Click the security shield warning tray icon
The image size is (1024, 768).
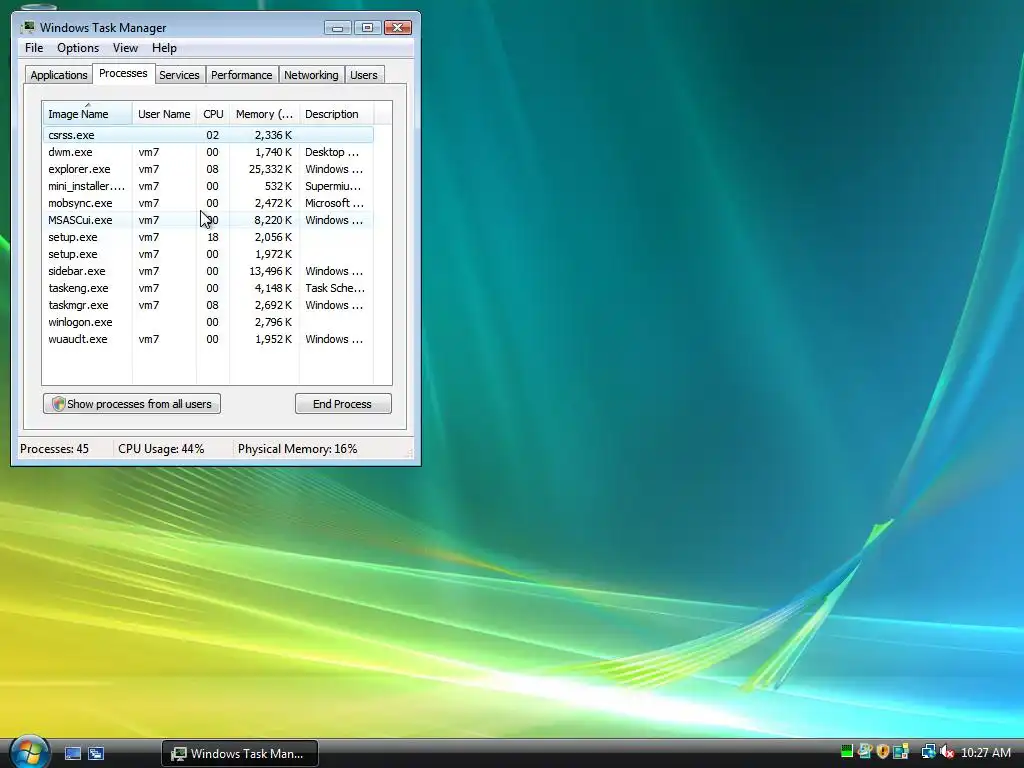pos(883,752)
